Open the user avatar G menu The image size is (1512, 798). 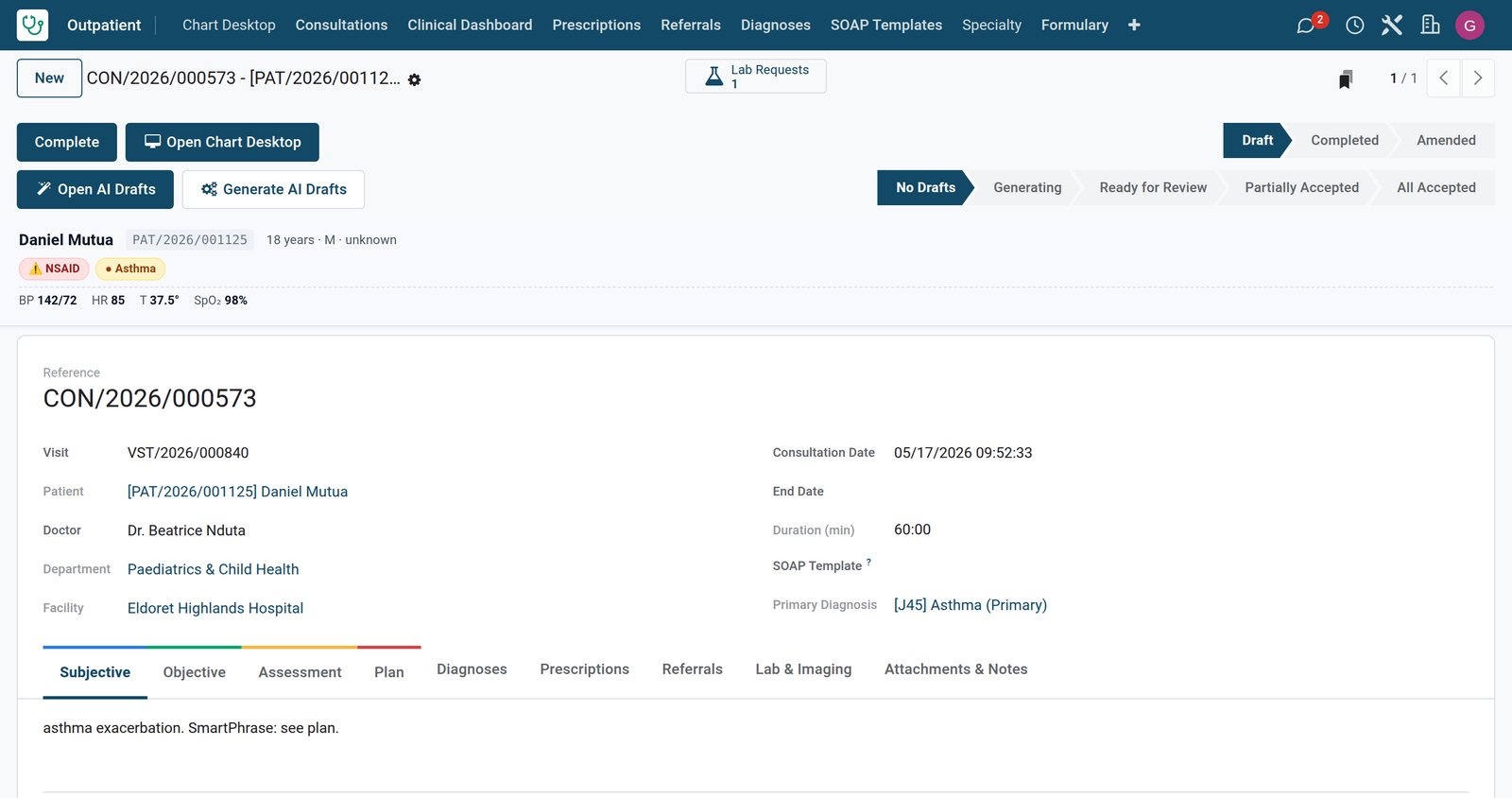(x=1469, y=25)
